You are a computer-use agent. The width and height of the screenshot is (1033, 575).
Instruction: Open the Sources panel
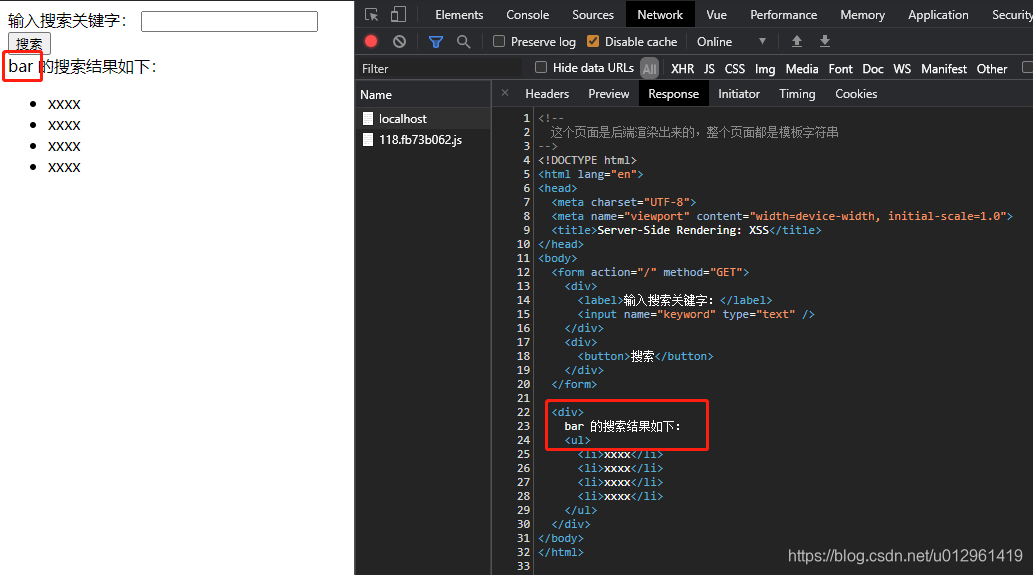pyautogui.click(x=593, y=14)
